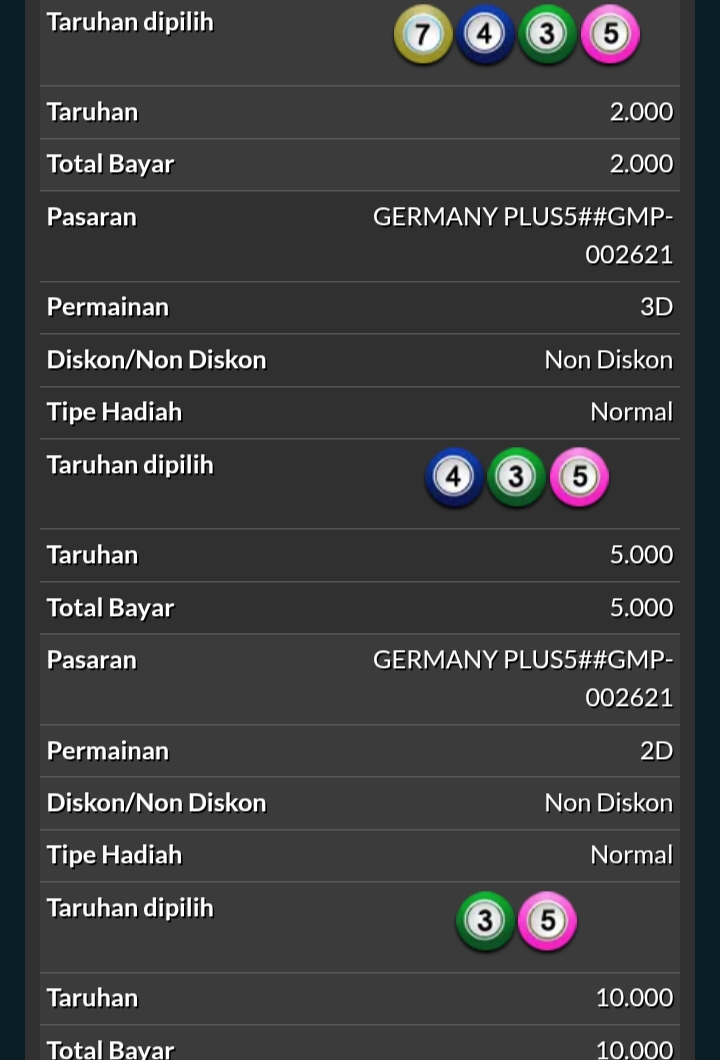Select blue 4 ball in the 3D bet
Screen dimensions: 720x1060
(x=454, y=477)
